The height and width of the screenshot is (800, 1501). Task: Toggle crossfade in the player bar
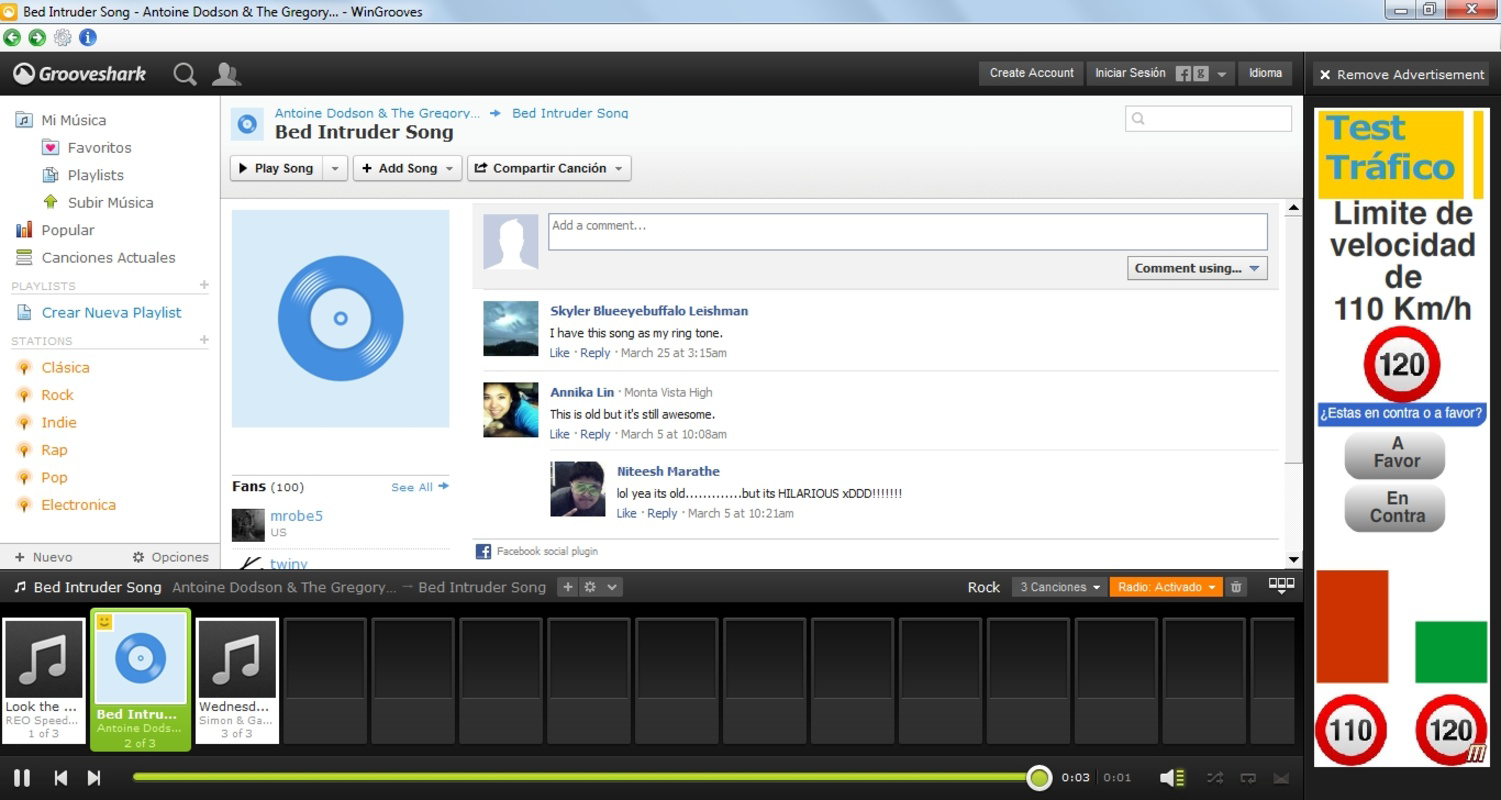point(1281,777)
